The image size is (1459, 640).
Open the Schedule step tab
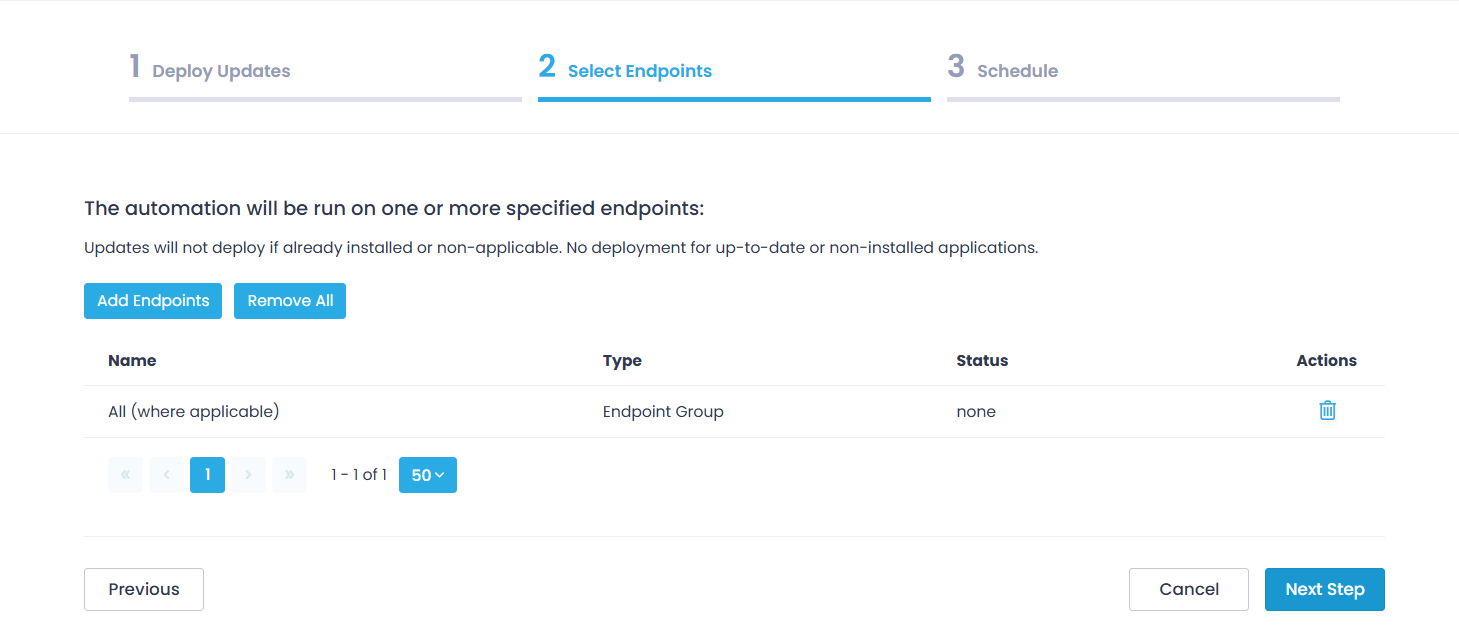(x=1017, y=71)
